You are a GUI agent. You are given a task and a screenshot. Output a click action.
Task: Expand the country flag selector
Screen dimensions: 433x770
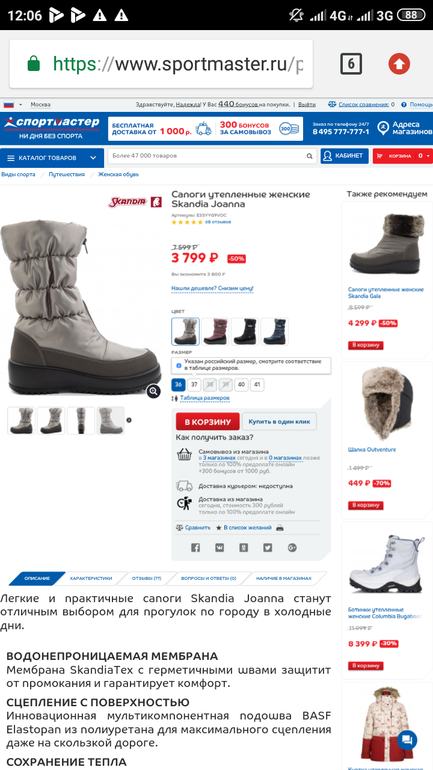[x=14, y=105]
